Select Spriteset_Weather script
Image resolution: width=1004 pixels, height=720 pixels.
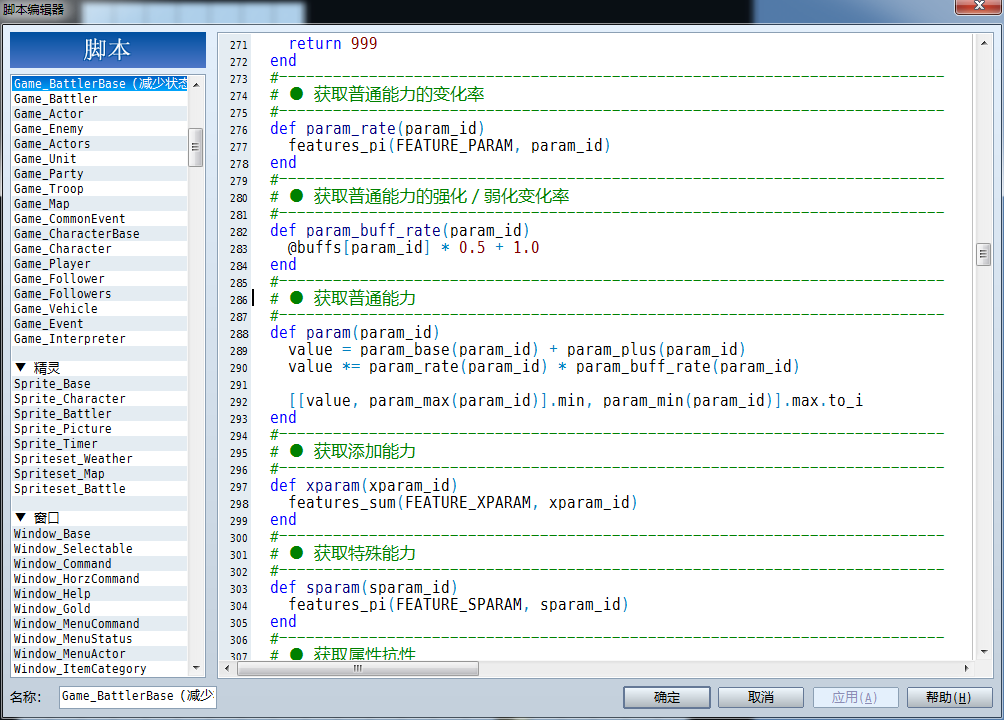pos(101,459)
